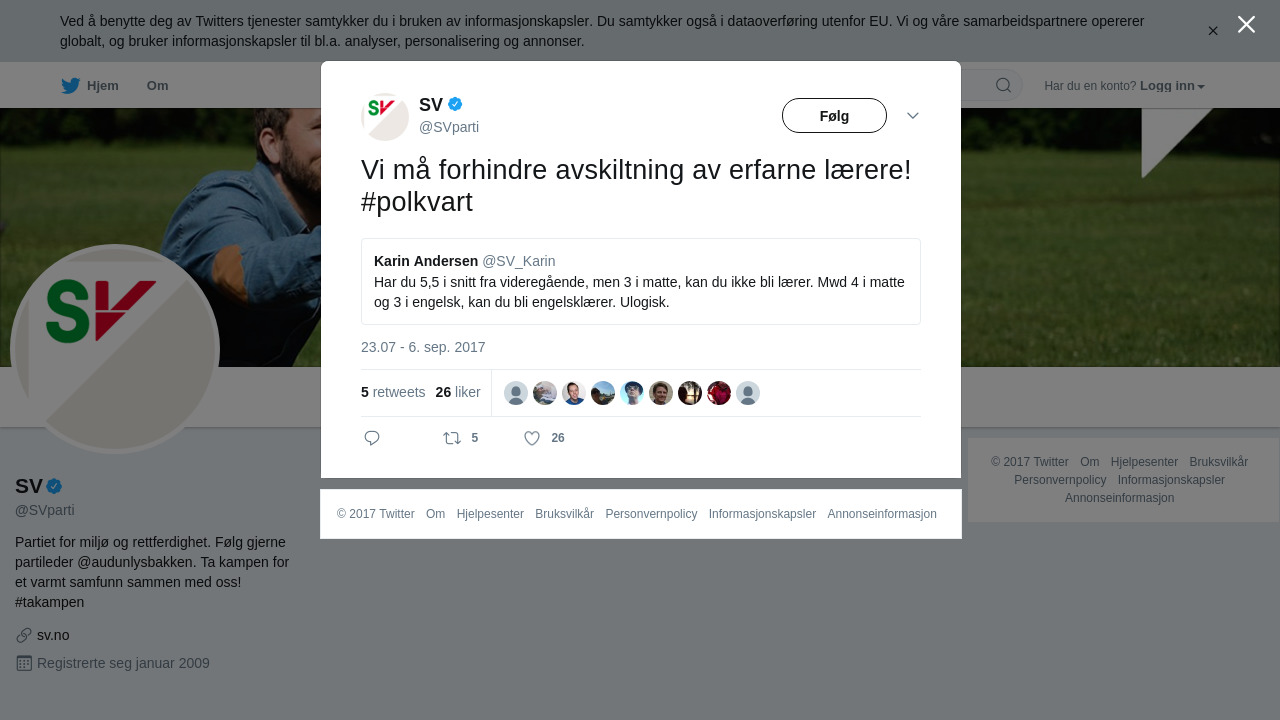Open the 26 liker list
This screenshot has width=1280, height=720.
tap(458, 392)
